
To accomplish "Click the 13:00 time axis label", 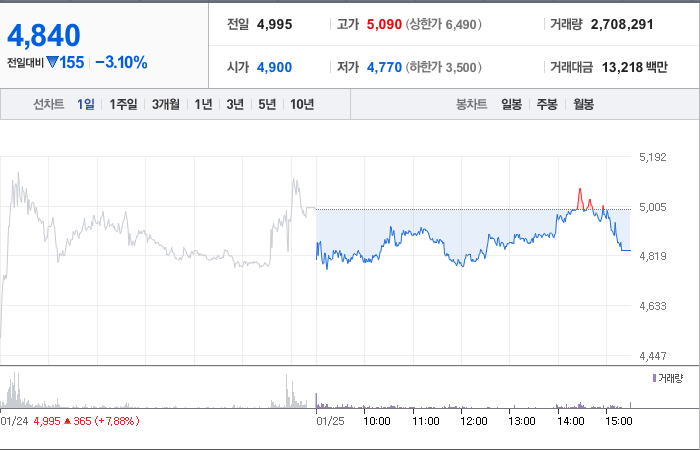I will 522,421.
